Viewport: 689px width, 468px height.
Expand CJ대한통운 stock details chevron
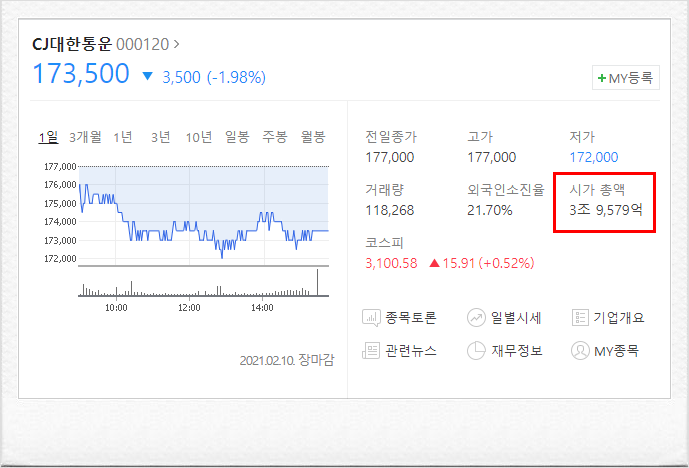(x=177, y=44)
